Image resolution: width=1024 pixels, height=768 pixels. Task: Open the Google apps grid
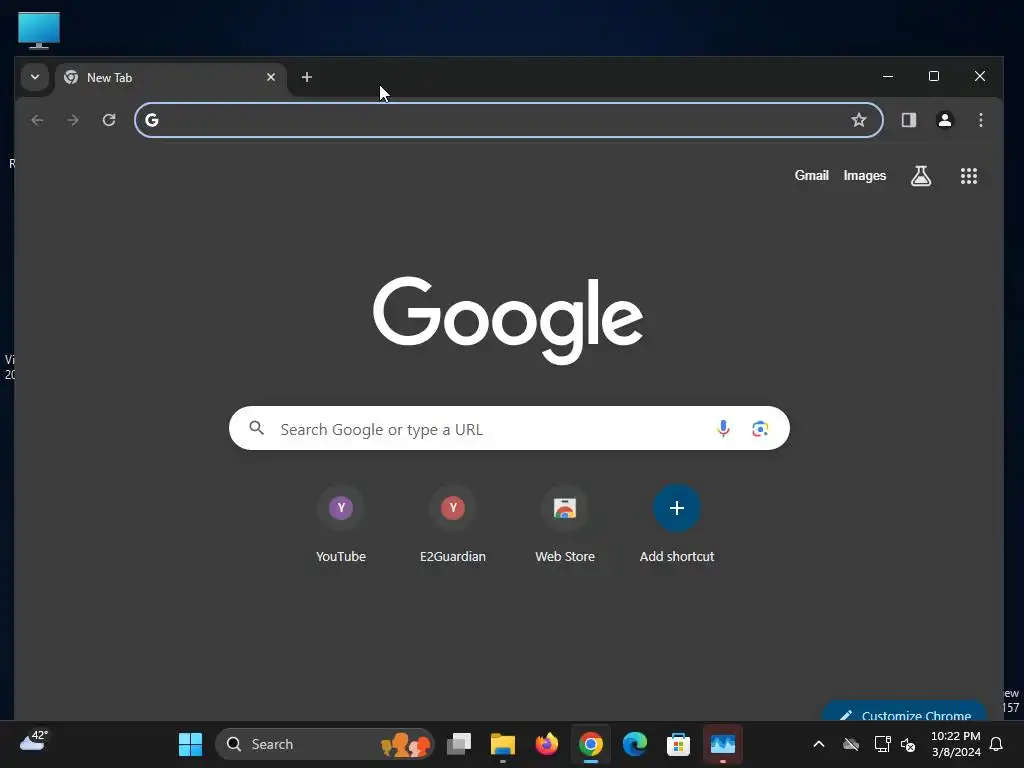[969, 176]
